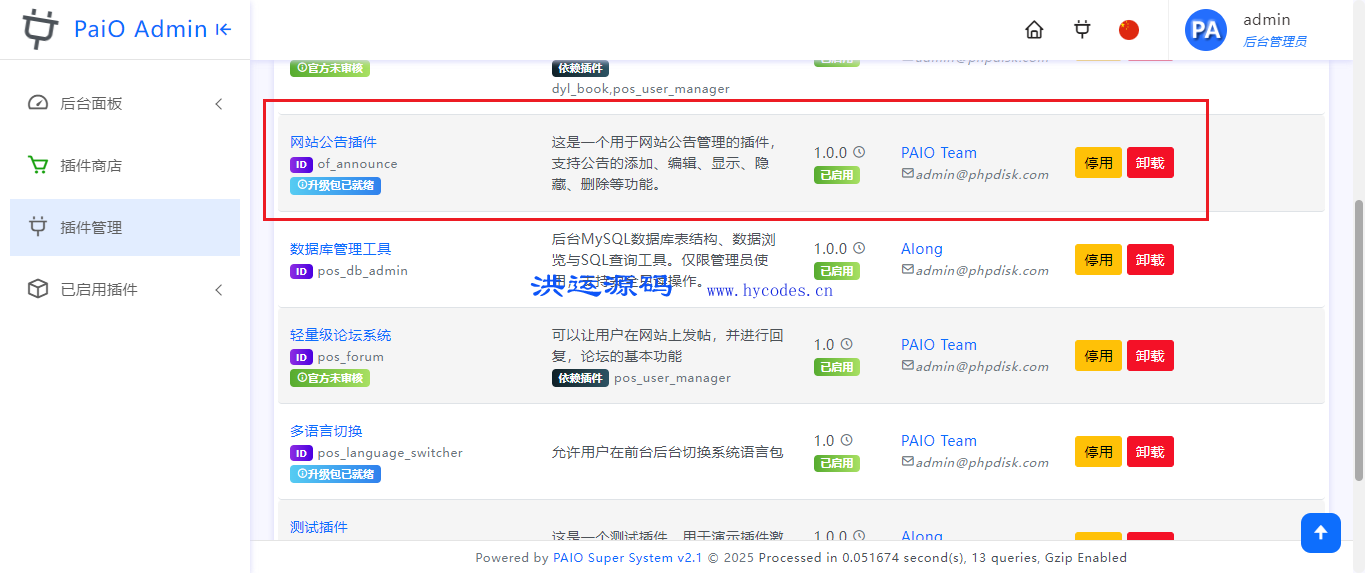Disable 轻量级论坛系统 with 停用 button

tap(1098, 355)
